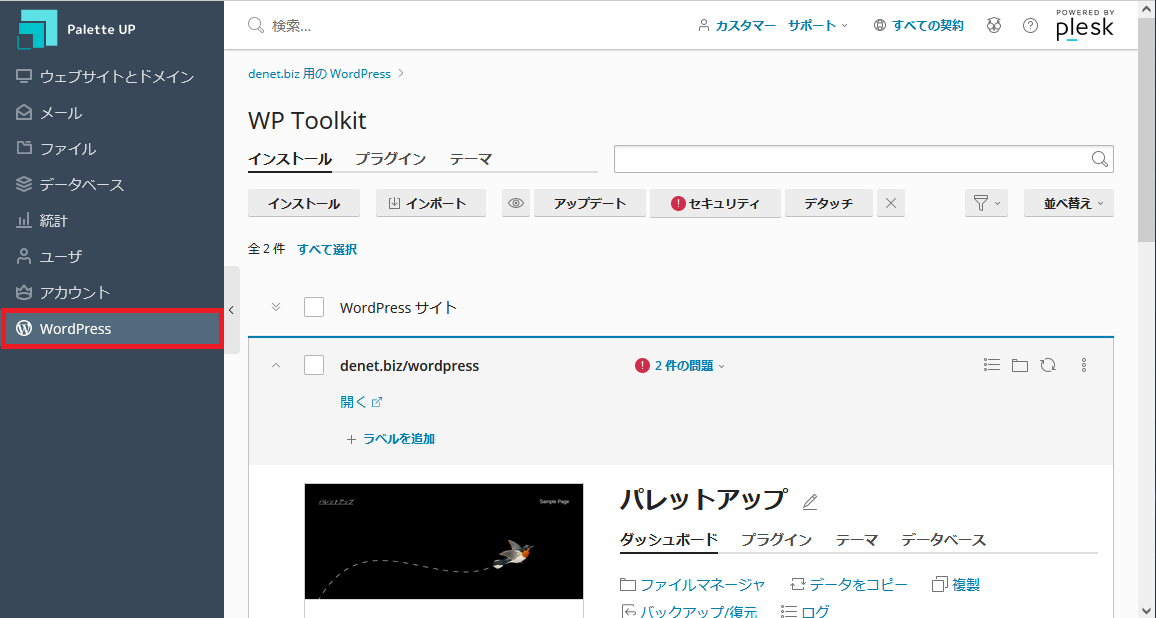Image resolution: width=1156 pixels, height=618 pixels.
Task: Click the すべて選択 link
Action: coord(327,249)
